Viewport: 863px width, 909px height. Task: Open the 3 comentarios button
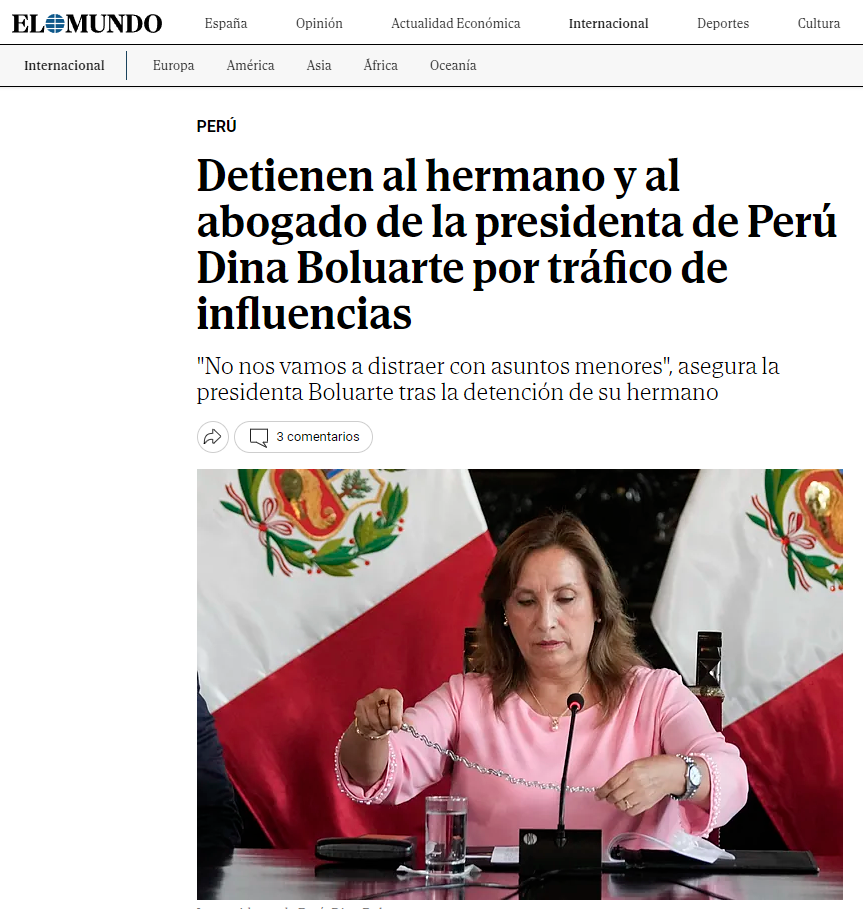point(303,437)
